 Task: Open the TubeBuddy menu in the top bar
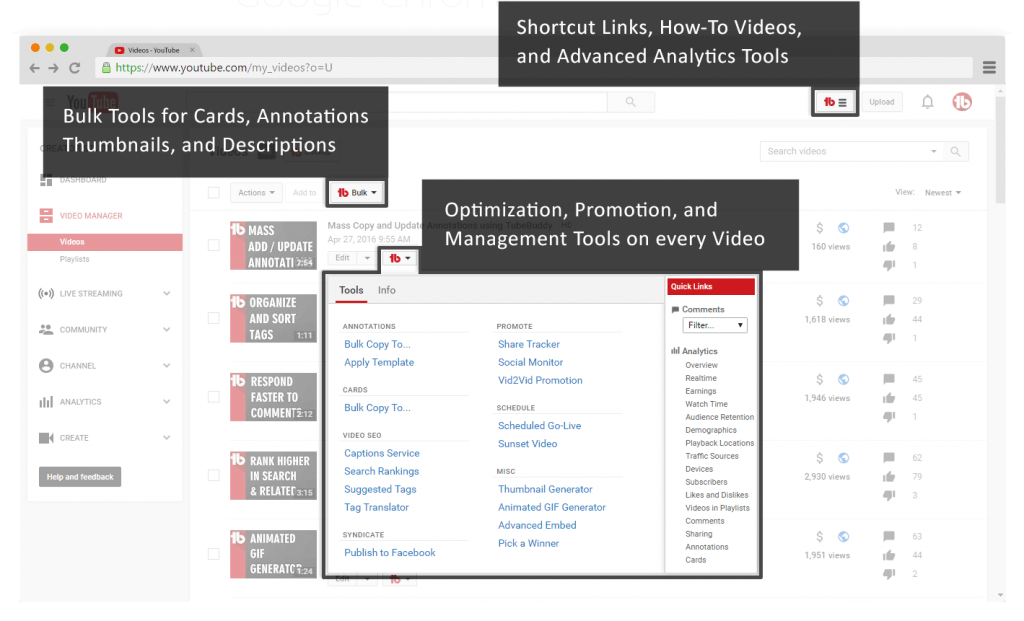(835, 102)
